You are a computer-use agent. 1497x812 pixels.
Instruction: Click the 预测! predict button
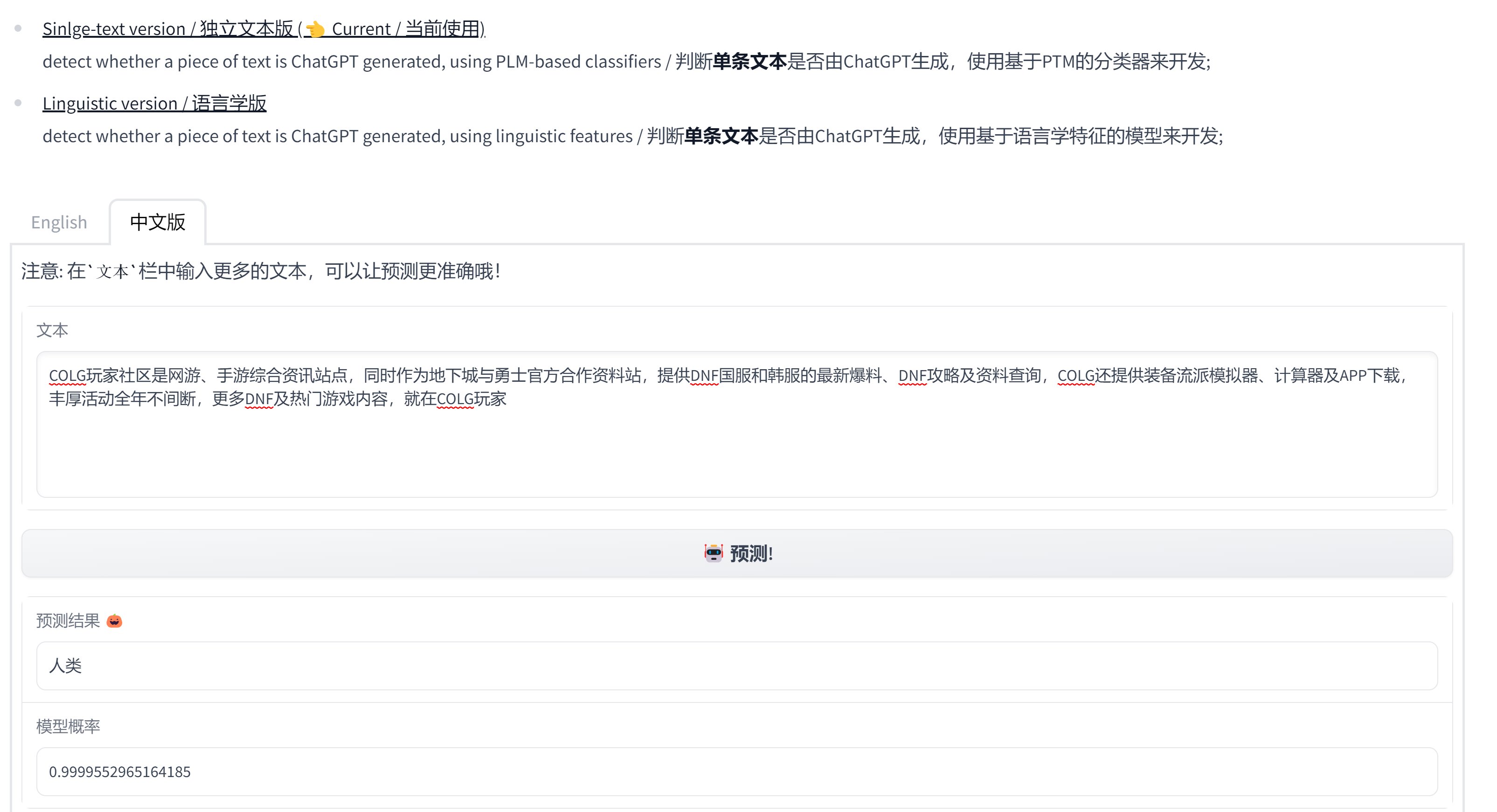pos(737,553)
